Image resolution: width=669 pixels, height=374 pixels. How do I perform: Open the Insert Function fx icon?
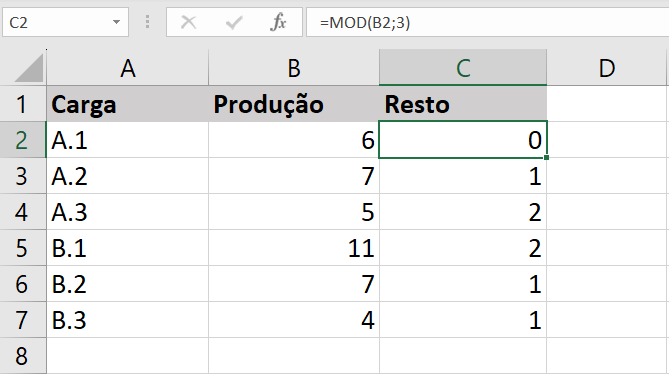(x=278, y=22)
